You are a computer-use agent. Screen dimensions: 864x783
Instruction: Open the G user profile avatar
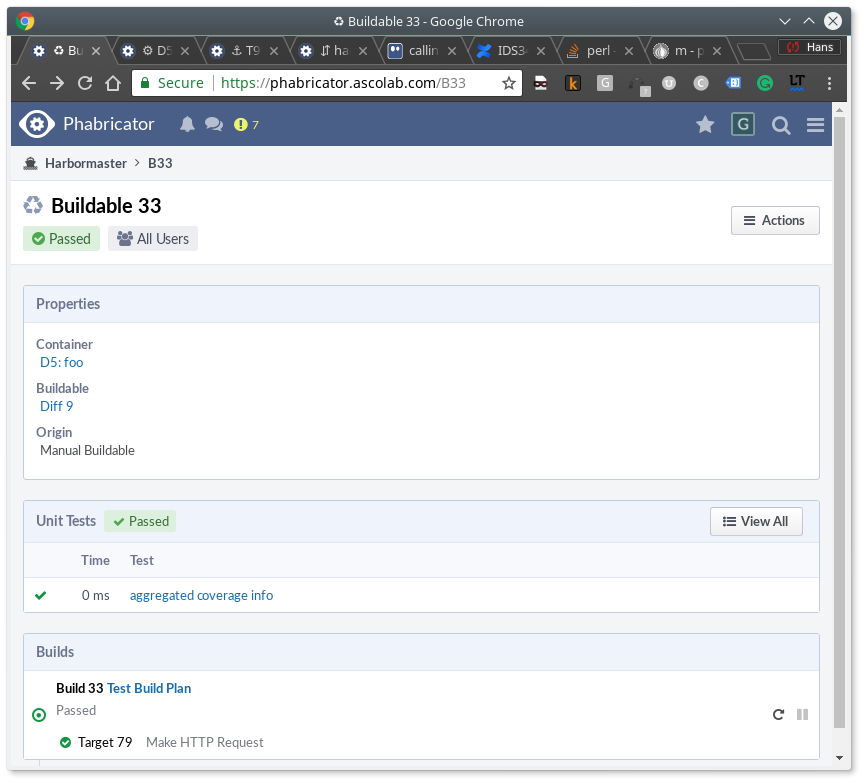point(742,124)
